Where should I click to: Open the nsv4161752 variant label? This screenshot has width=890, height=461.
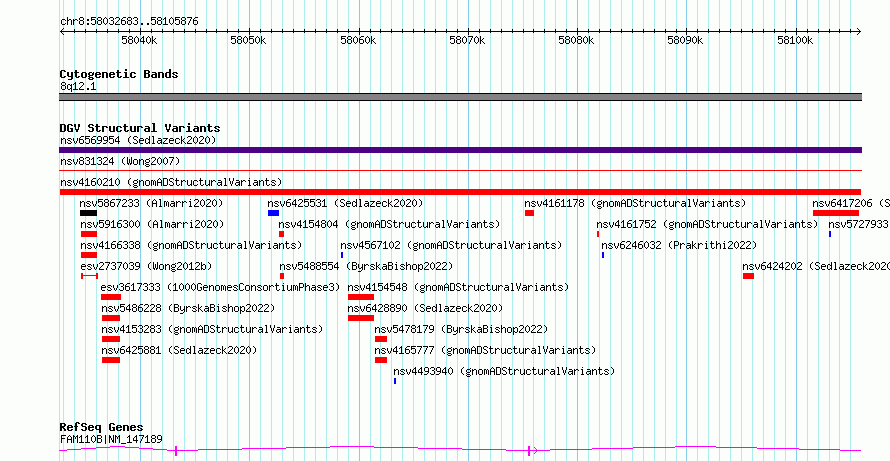707,224
